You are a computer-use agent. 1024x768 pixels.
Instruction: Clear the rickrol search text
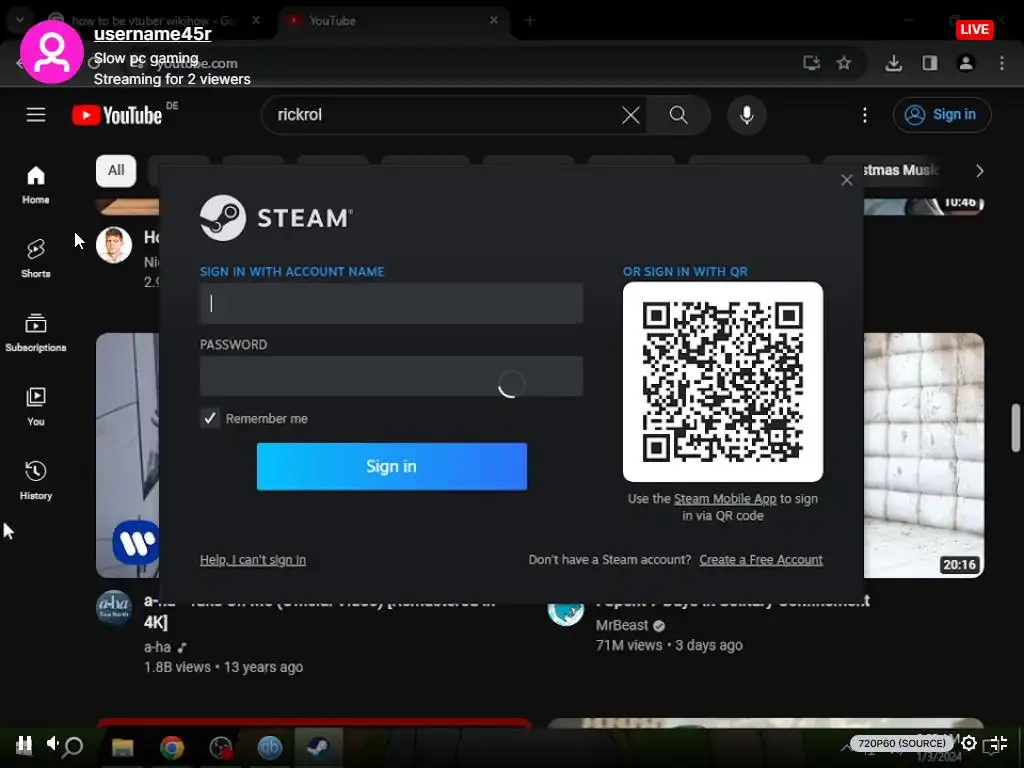(x=631, y=115)
